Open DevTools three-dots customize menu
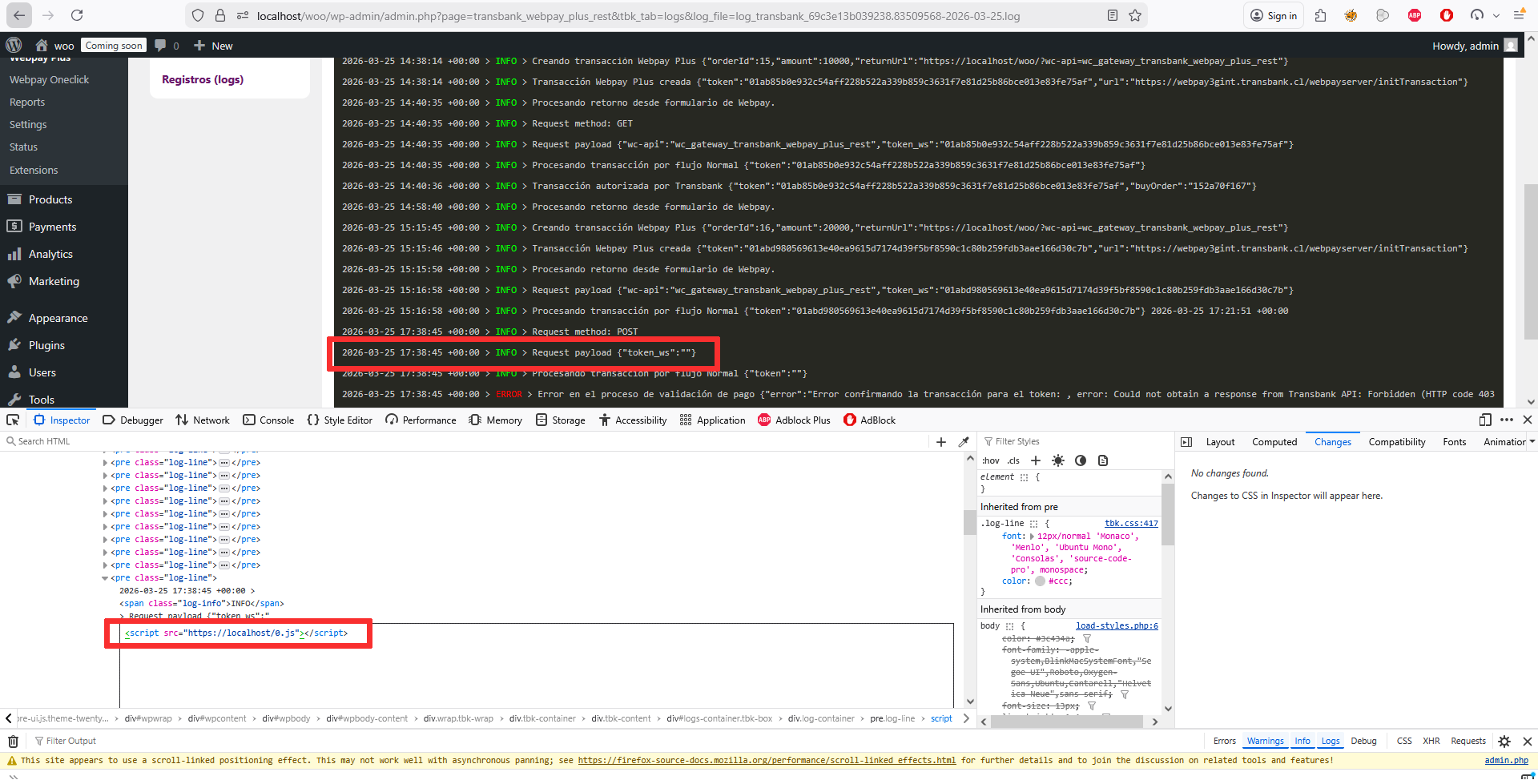The image size is (1538, 784). click(x=1507, y=420)
